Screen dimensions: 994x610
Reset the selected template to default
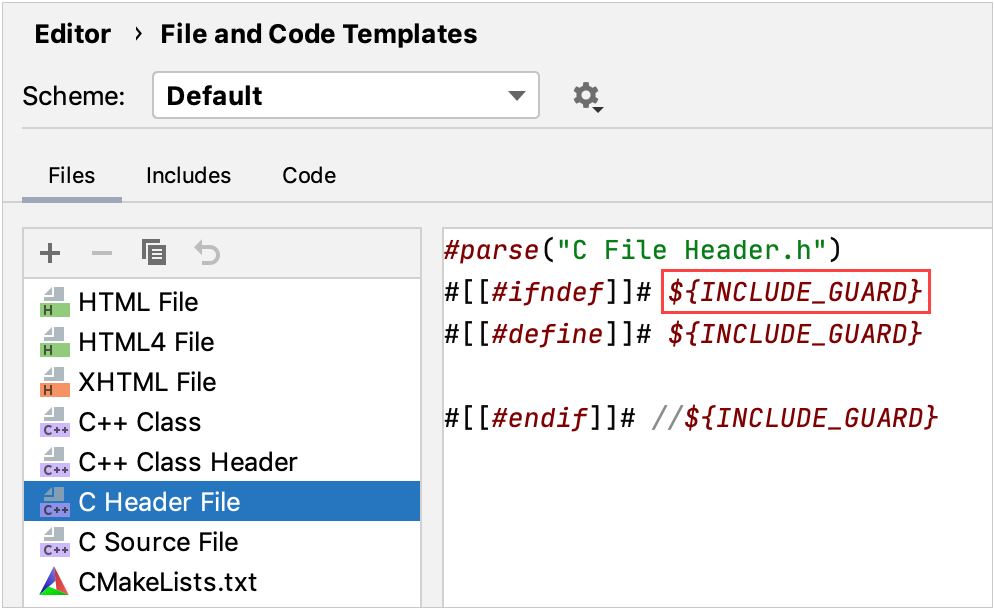pos(207,252)
